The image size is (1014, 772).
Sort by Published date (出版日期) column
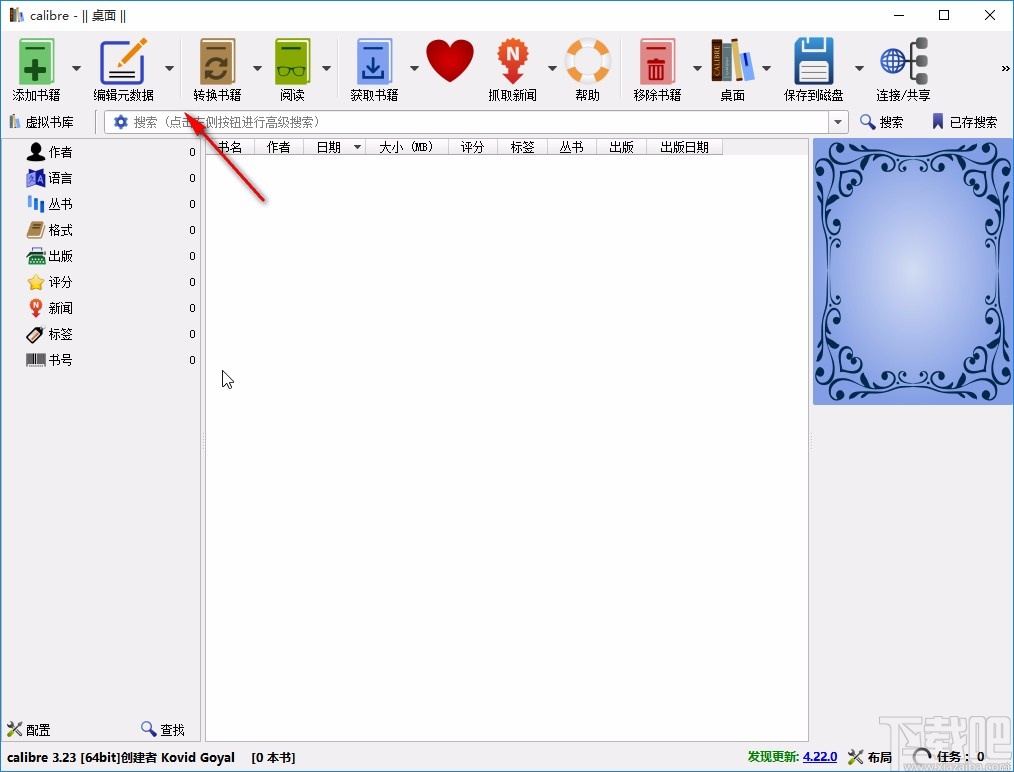[684, 147]
